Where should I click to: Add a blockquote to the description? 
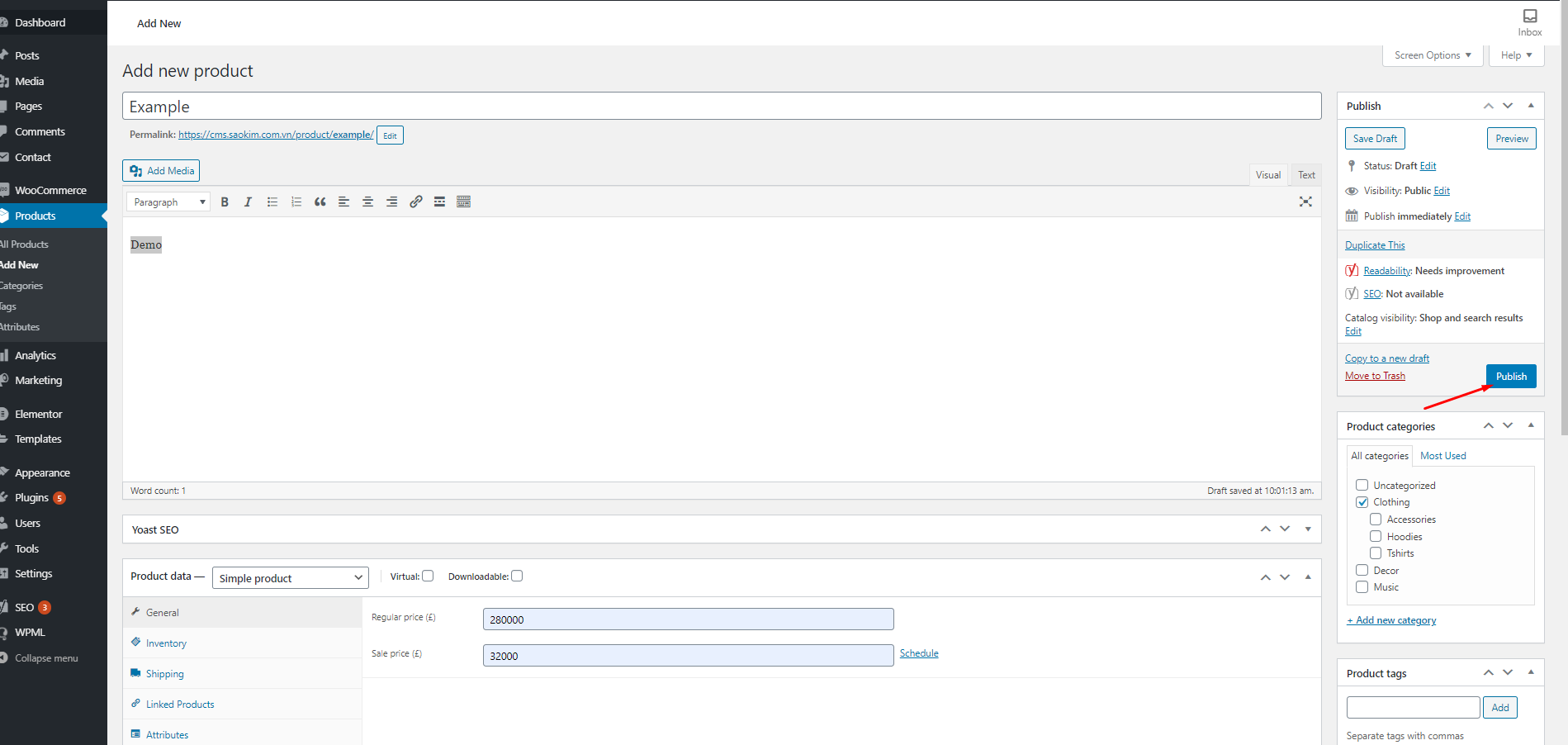click(x=320, y=202)
